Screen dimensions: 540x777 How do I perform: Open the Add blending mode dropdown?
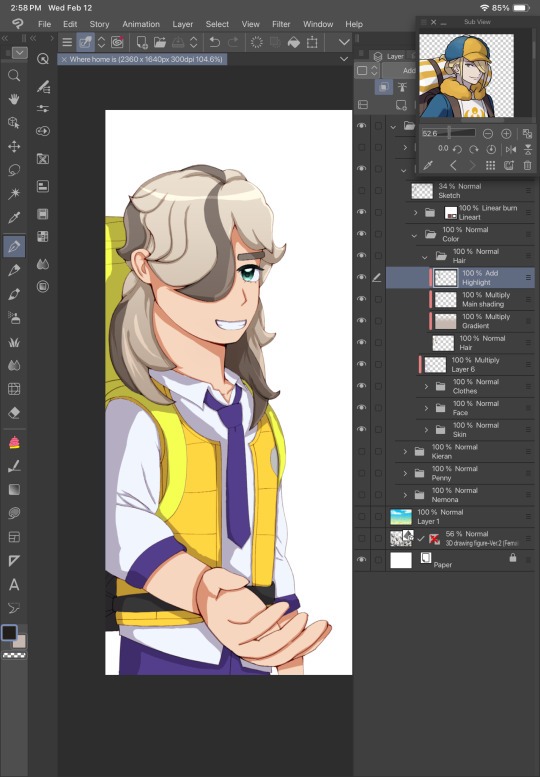point(399,71)
